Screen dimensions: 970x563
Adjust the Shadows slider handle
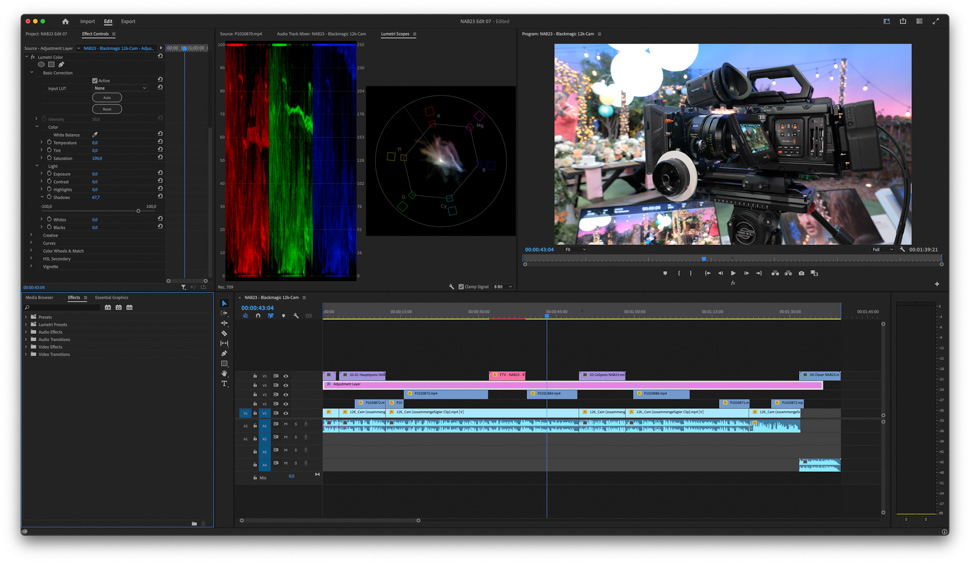[x=138, y=211]
